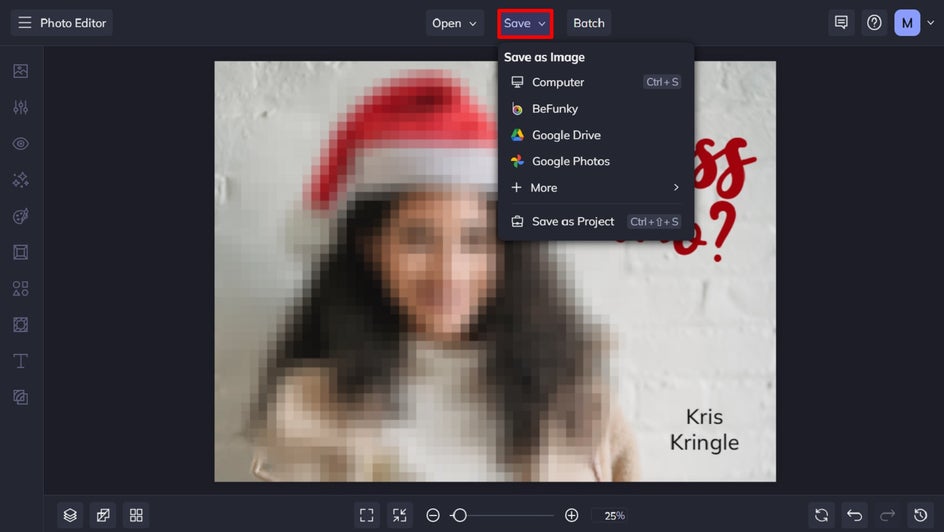
Task: Open the Image Manager panel
Action: pos(20,71)
